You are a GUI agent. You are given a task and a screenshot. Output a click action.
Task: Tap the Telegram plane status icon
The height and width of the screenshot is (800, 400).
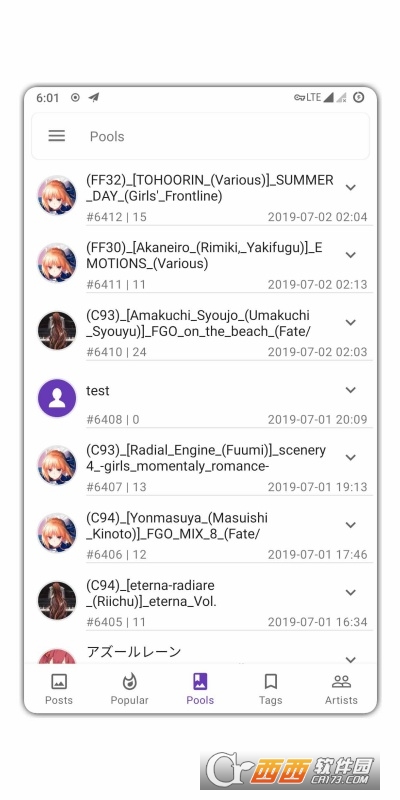[x=93, y=97]
